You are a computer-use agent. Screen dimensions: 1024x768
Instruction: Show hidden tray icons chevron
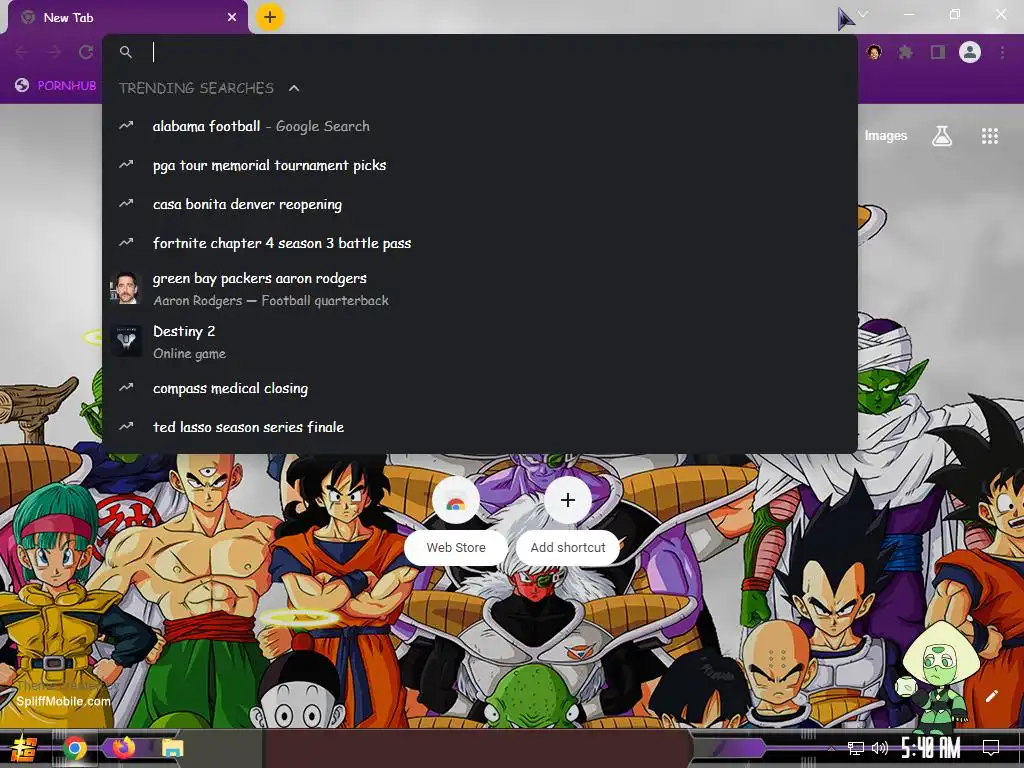coord(831,748)
